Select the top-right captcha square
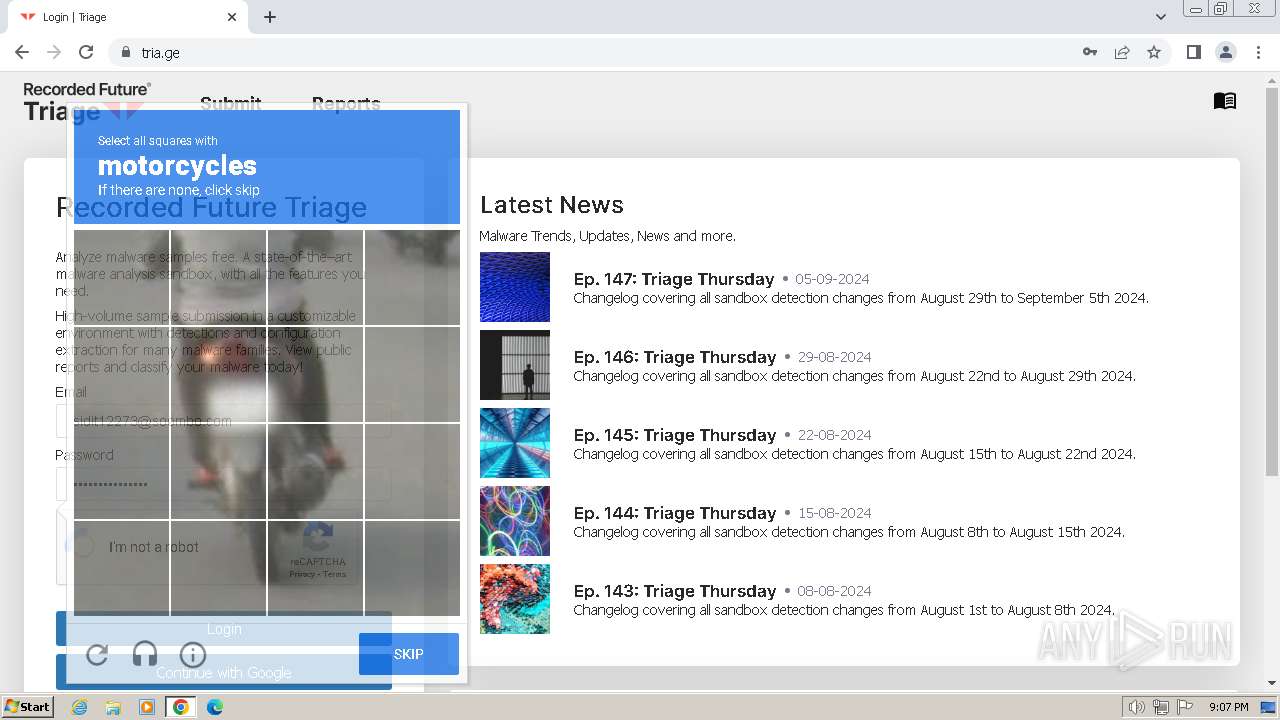The image size is (1280, 720). pyautogui.click(x=412, y=278)
